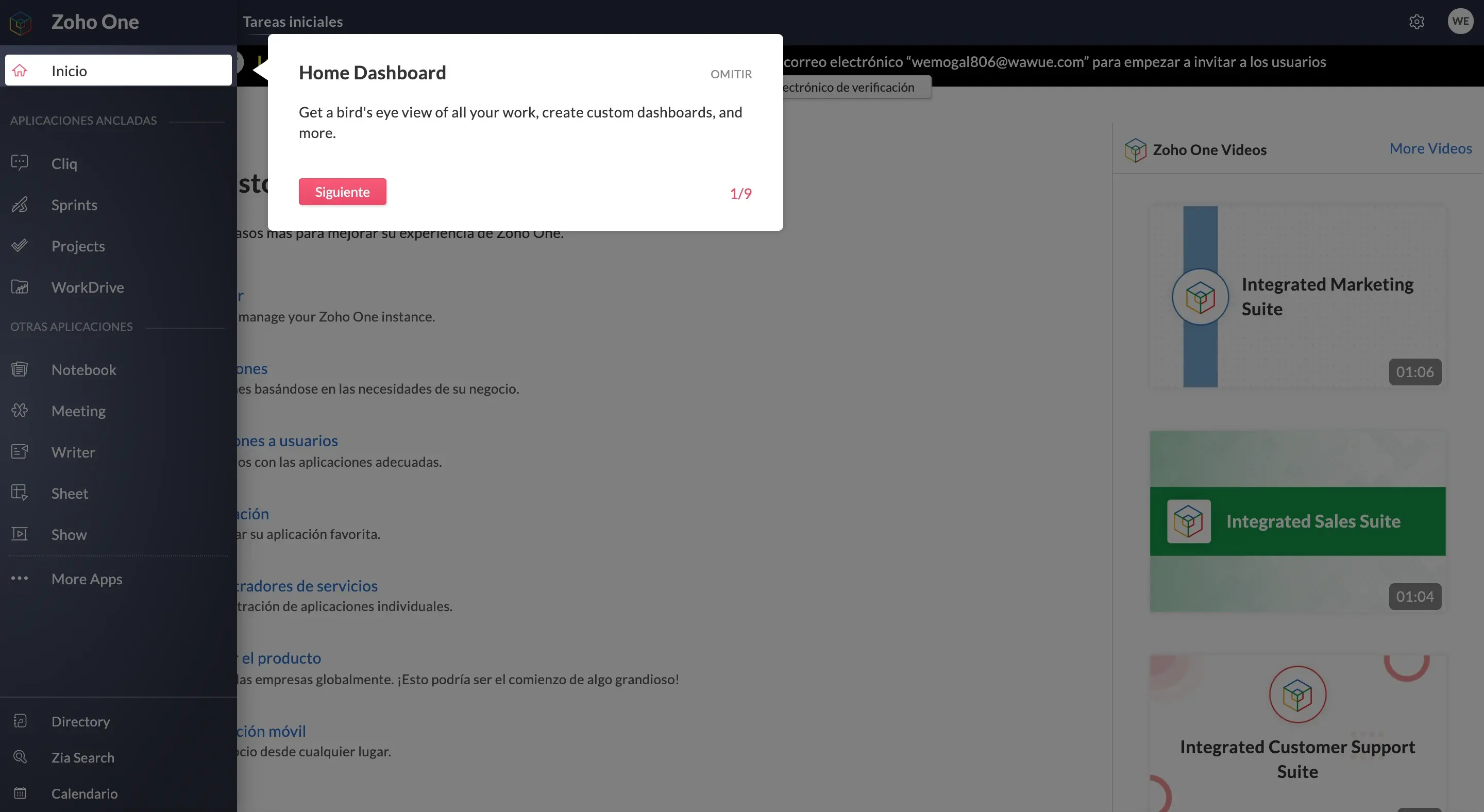Expand More Apps list
This screenshot has height=812, width=1484.
click(x=118, y=579)
